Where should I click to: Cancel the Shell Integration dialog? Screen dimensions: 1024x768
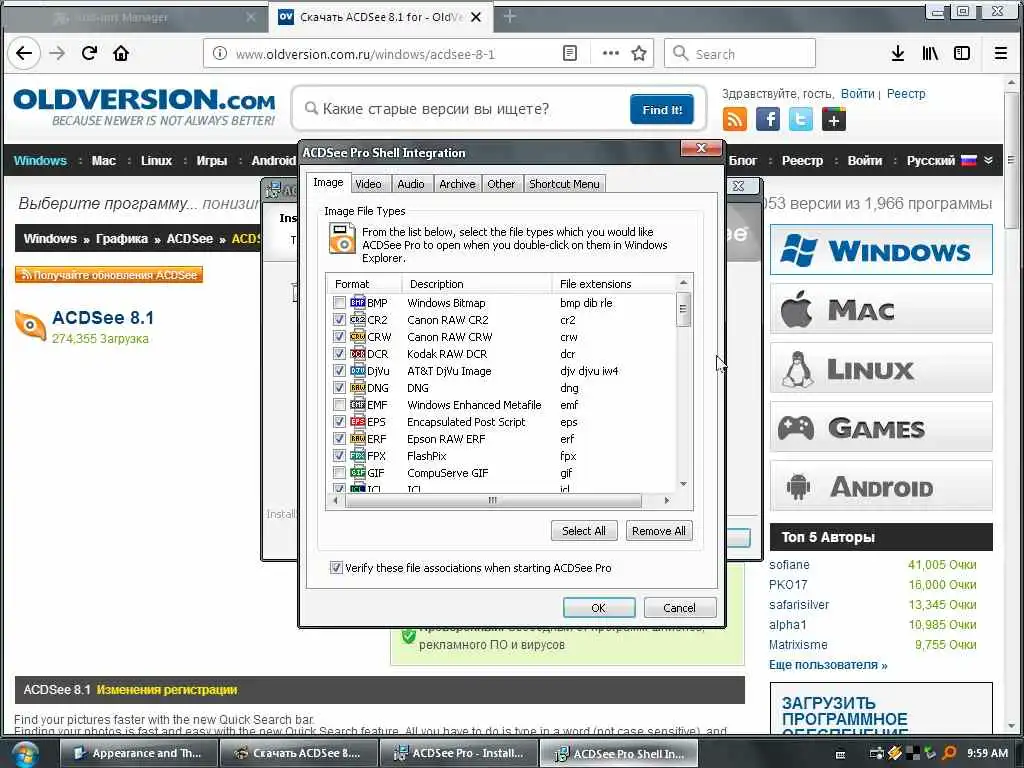coord(679,608)
